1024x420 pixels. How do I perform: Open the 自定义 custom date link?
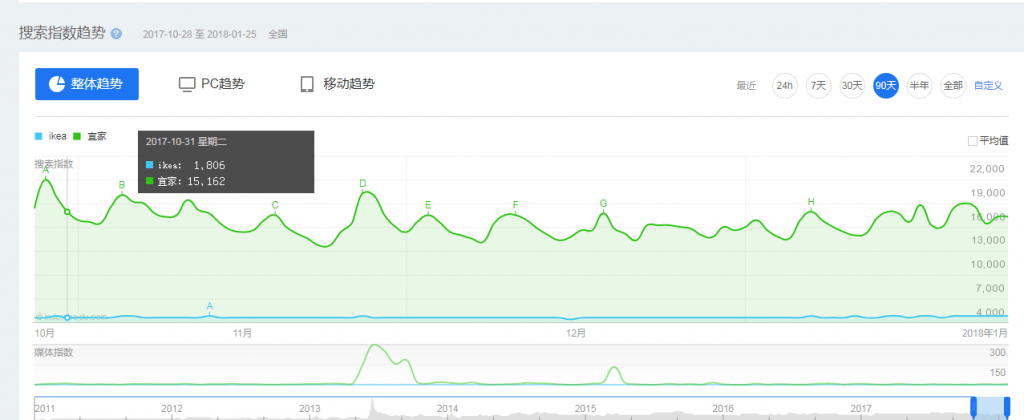coord(988,85)
